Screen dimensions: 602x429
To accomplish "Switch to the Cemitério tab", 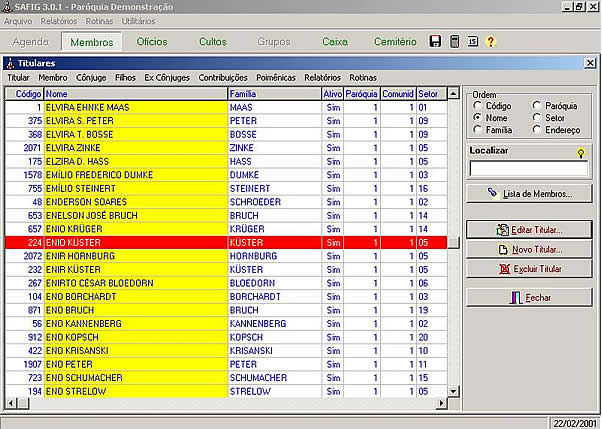I will [x=395, y=41].
